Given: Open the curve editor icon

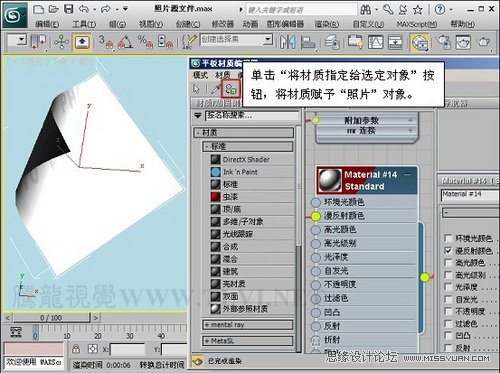Looking at the screenshot, I should (375, 42).
